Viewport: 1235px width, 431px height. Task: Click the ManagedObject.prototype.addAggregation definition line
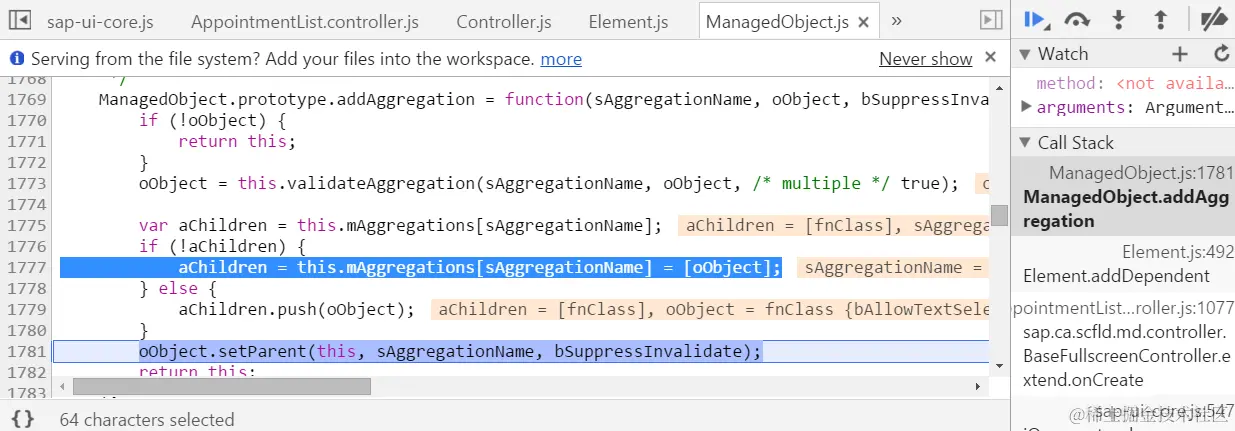(x=543, y=99)
